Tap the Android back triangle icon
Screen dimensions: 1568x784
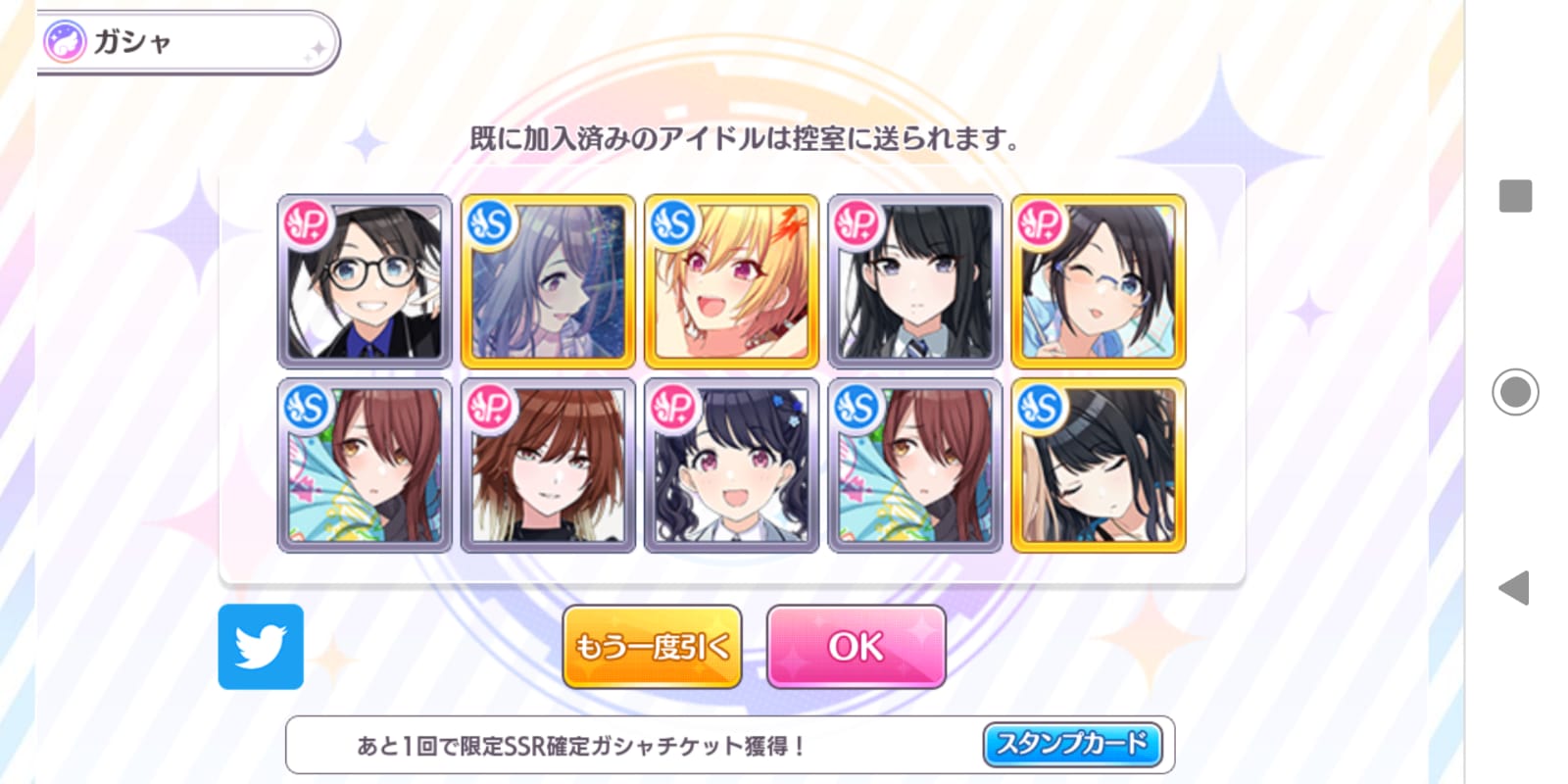(x=1515, y=588)
